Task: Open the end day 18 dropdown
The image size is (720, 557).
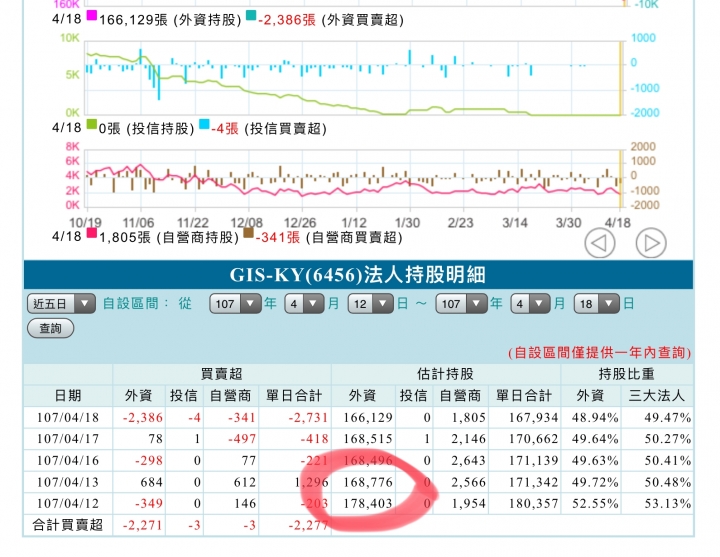Action: point(597,304)
